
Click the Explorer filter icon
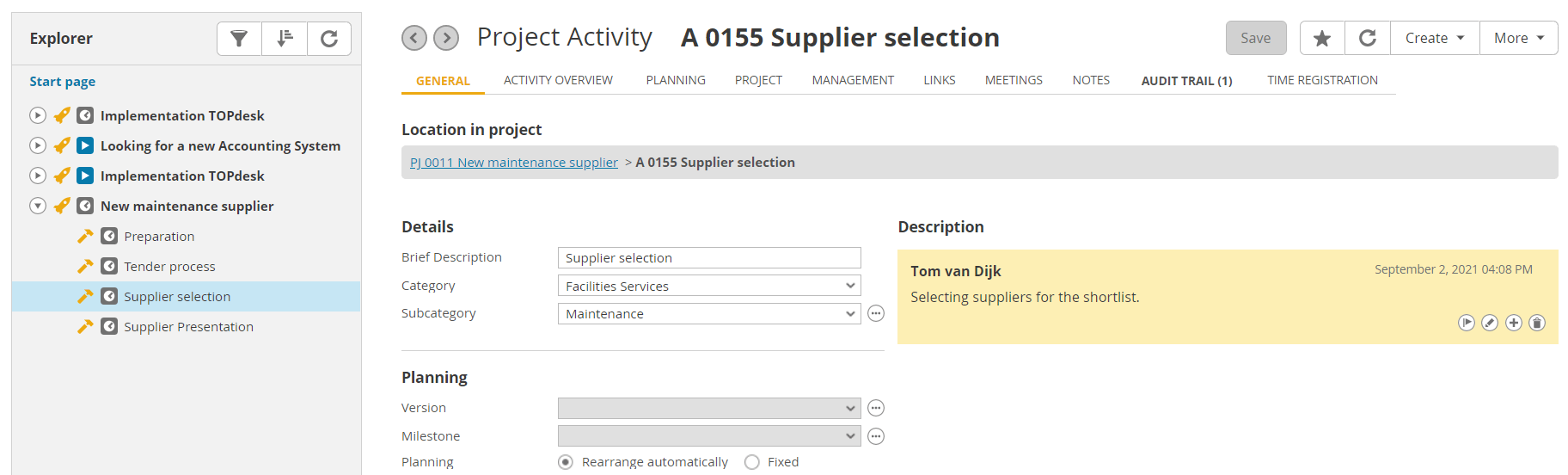click(x=239, y=39)
